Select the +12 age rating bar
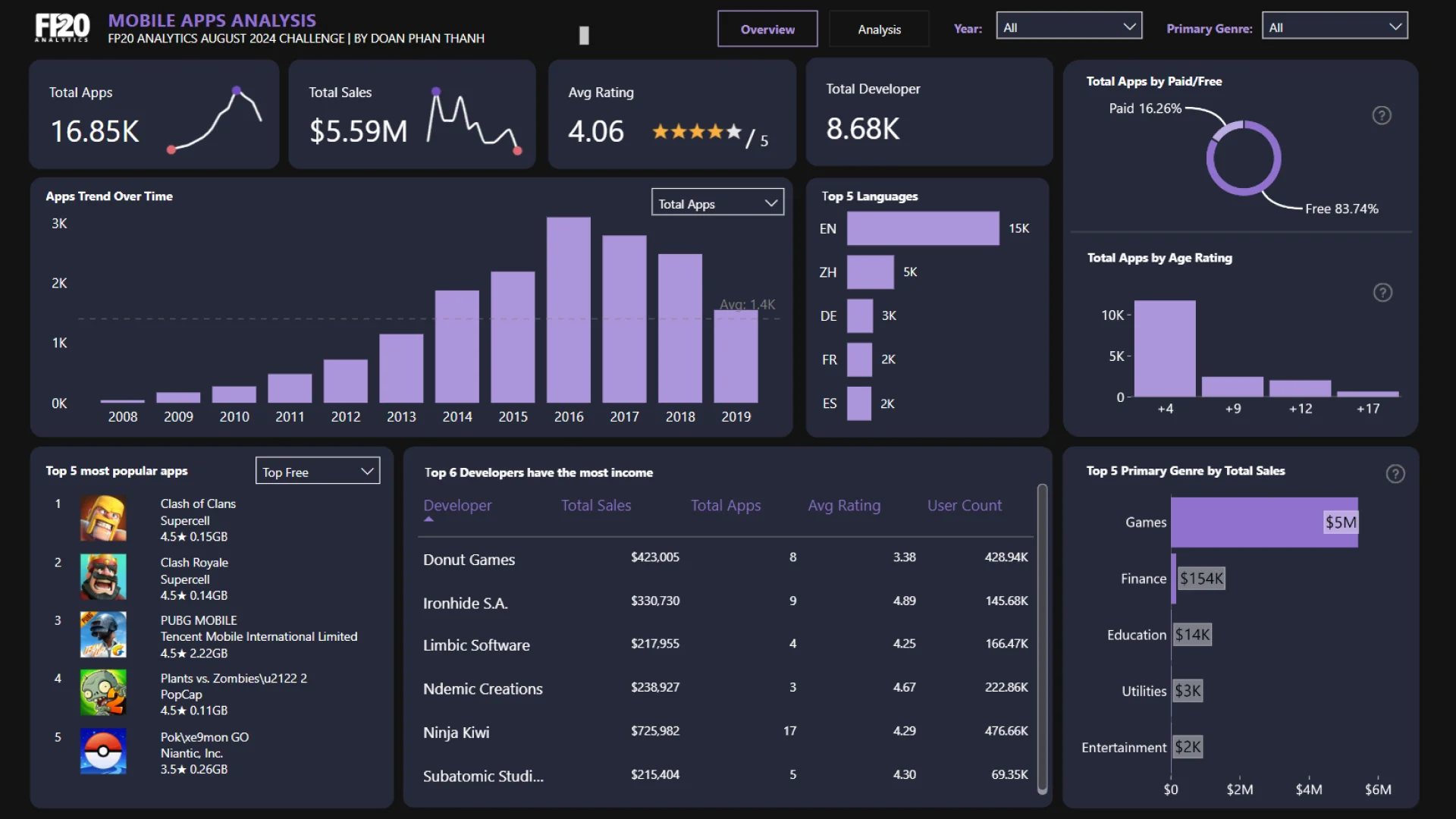The height and width of the screenshot is (819, 1456). click(x=1300, y=388)
